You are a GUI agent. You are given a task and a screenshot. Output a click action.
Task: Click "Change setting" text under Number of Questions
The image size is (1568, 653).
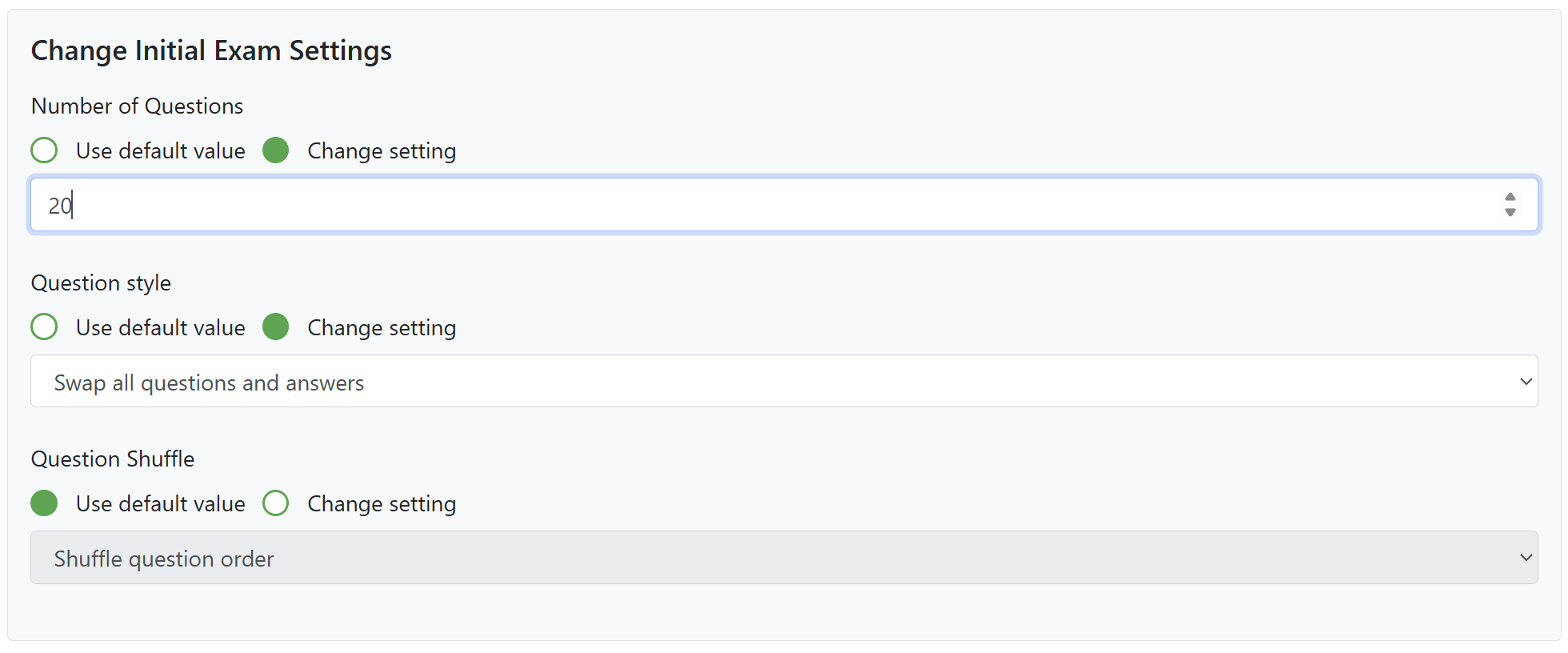(x=382, y=151)
